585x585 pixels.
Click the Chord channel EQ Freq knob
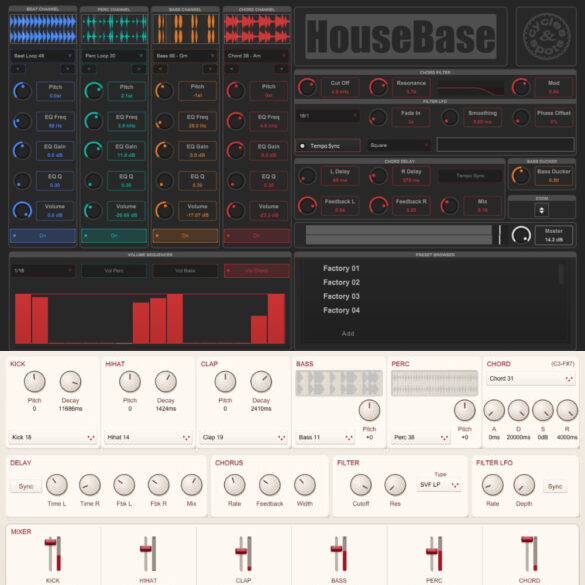[x=236, y=121]
